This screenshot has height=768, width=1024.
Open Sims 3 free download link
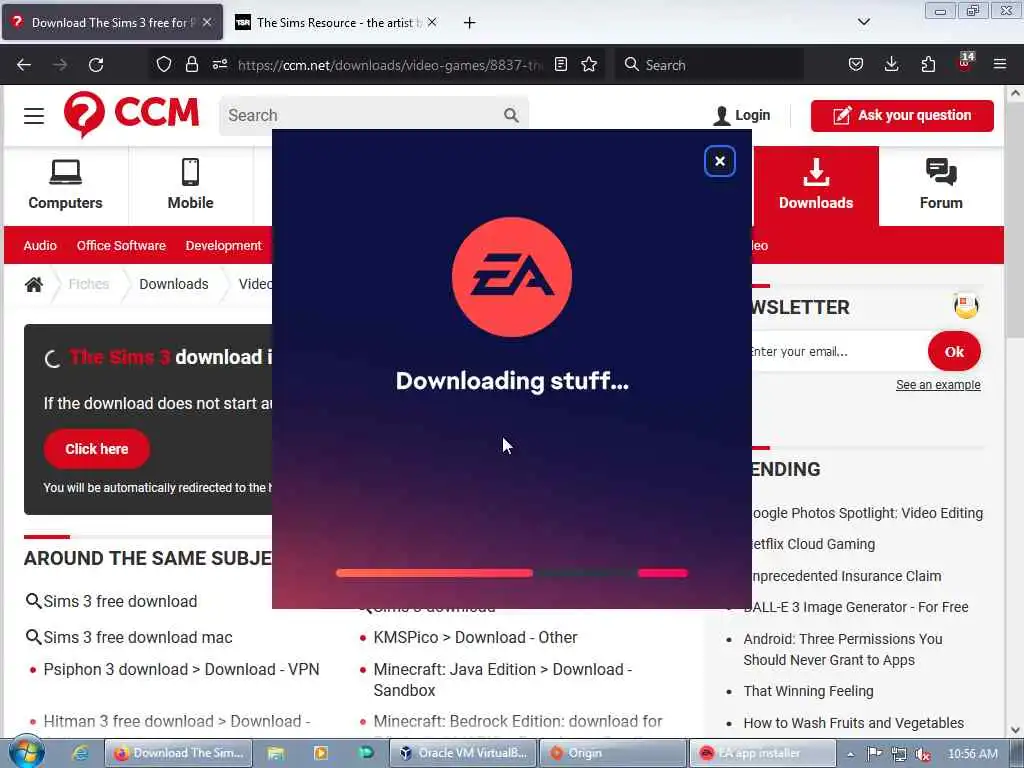(x=120, y=601)
